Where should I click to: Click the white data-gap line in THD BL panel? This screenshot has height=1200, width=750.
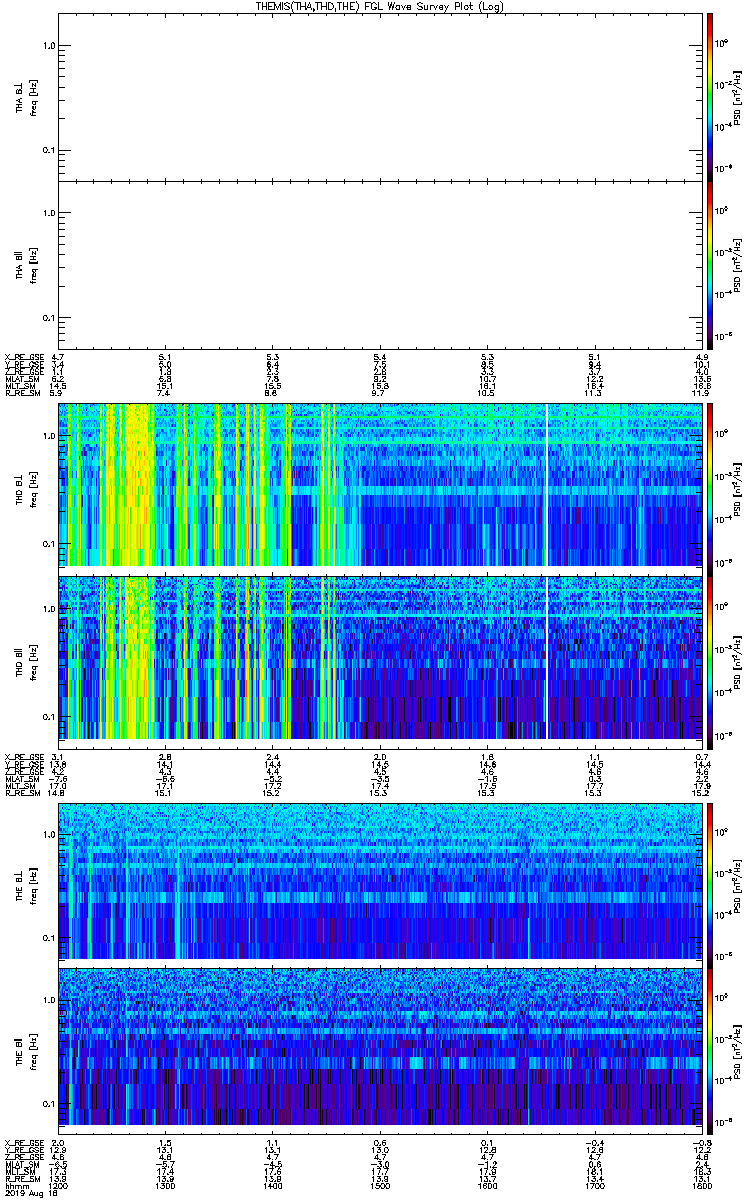(548, 486)
